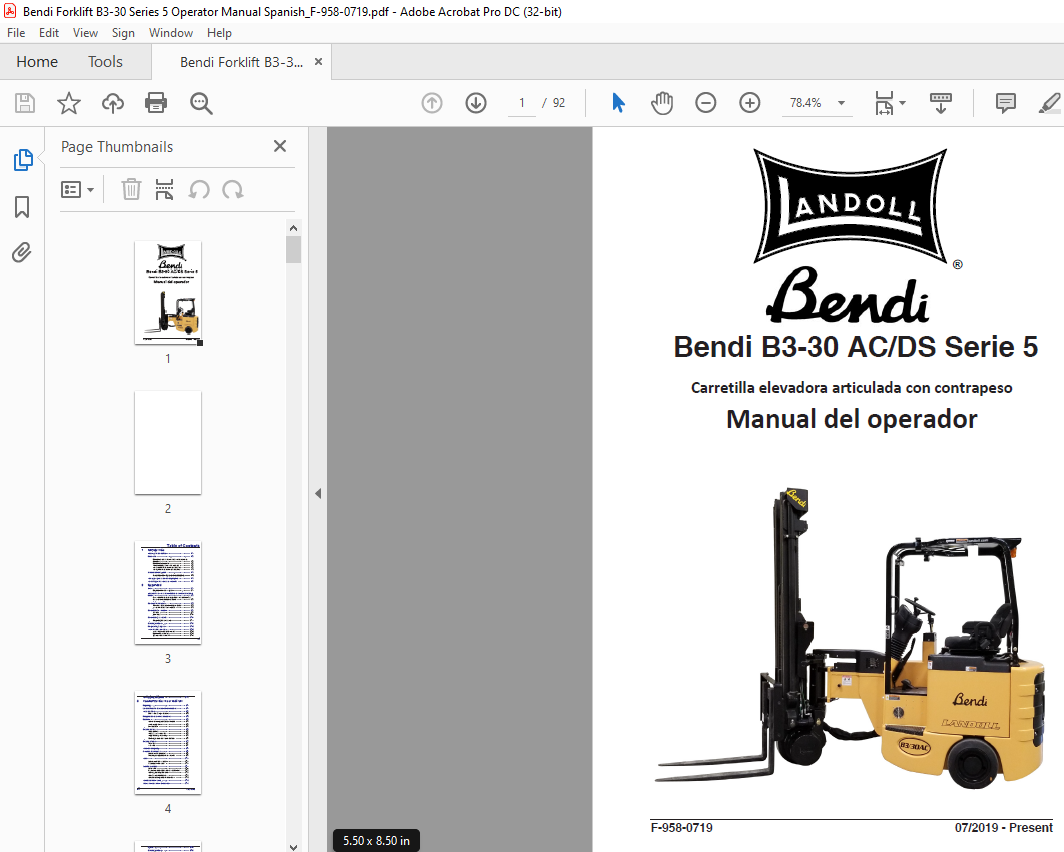Click the Print pages thumbnail icon
The height and width of the screenshot is (852, 1064).
164,189
